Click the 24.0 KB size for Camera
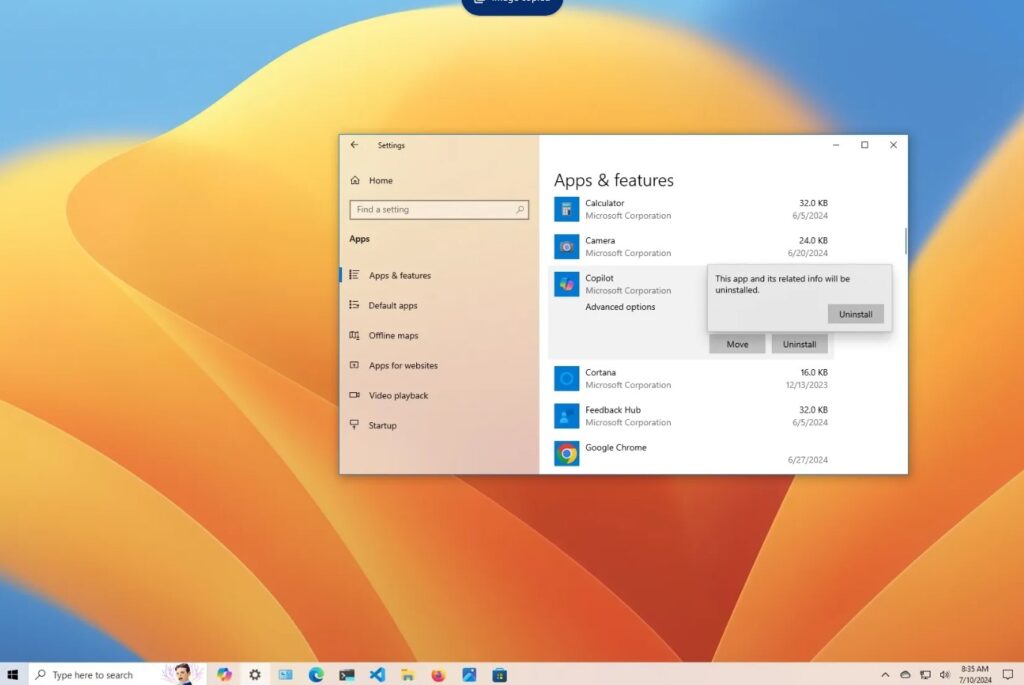 tap(814, 240)
